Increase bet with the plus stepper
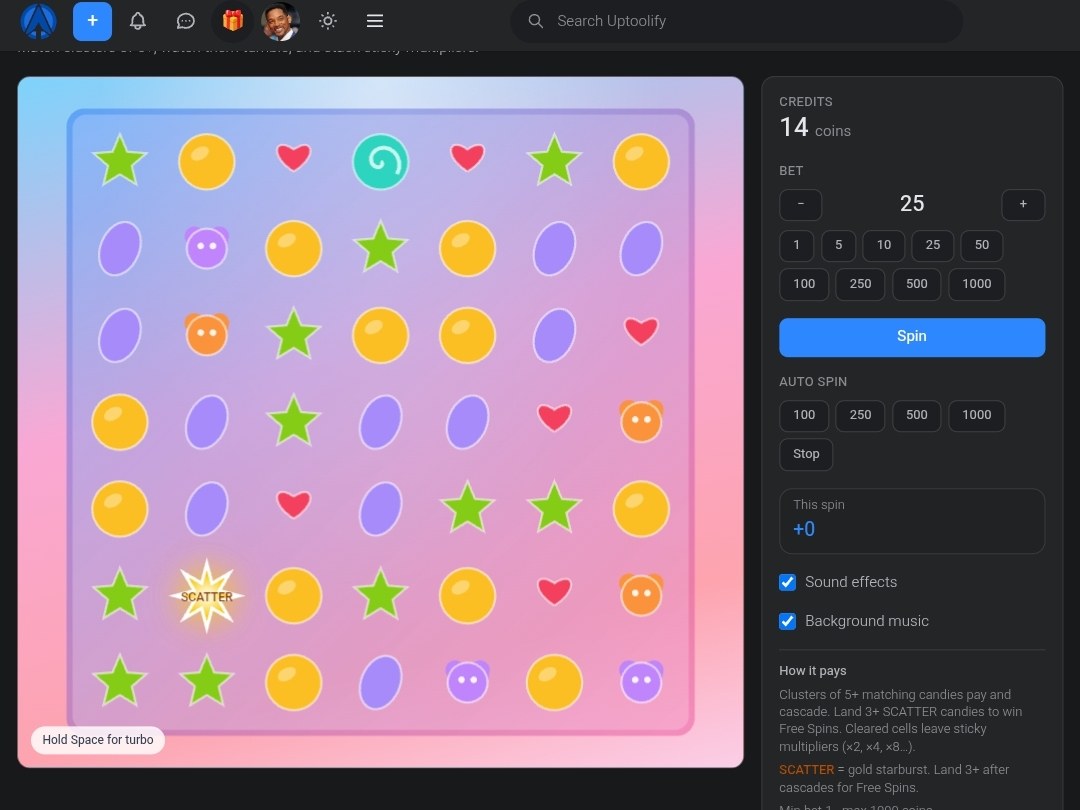 click(1023, 205)
